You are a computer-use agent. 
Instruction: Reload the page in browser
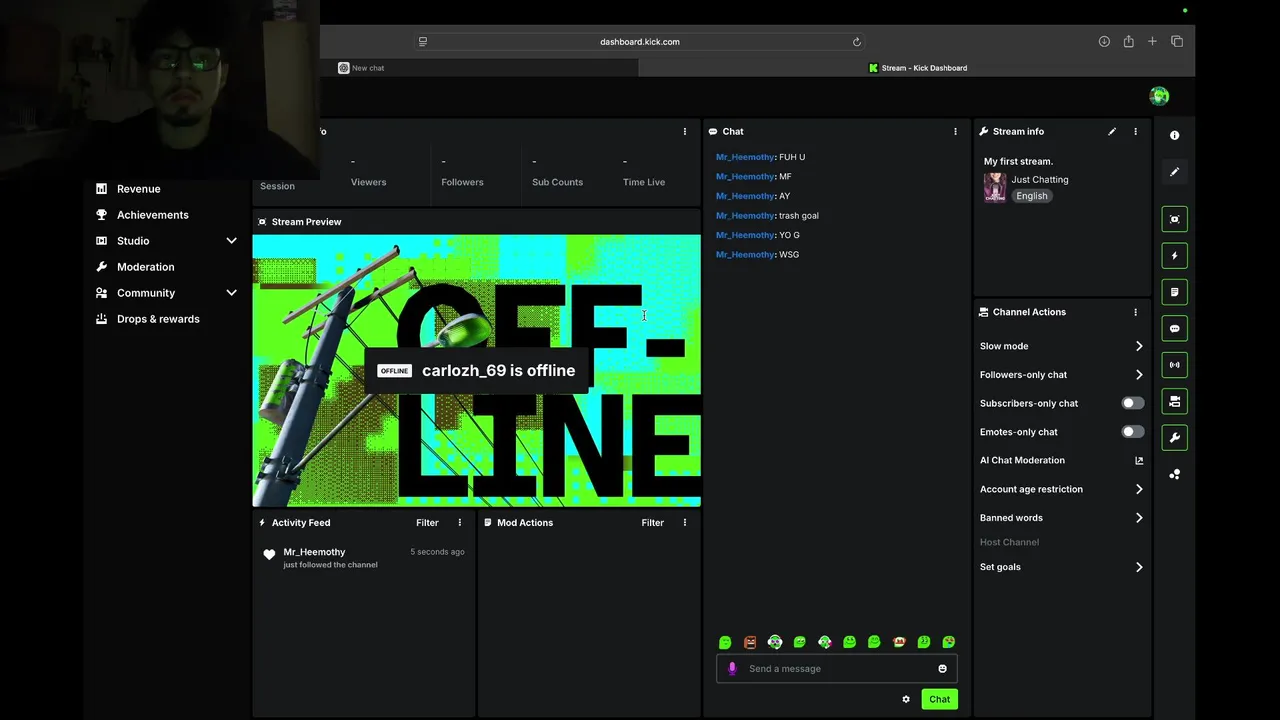tap(856, 42)
